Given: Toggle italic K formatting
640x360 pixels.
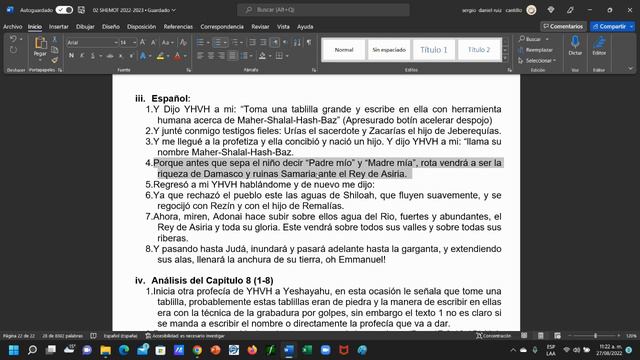Looking at the screenshot, I should pyautogui.click(x=82, y=56).
